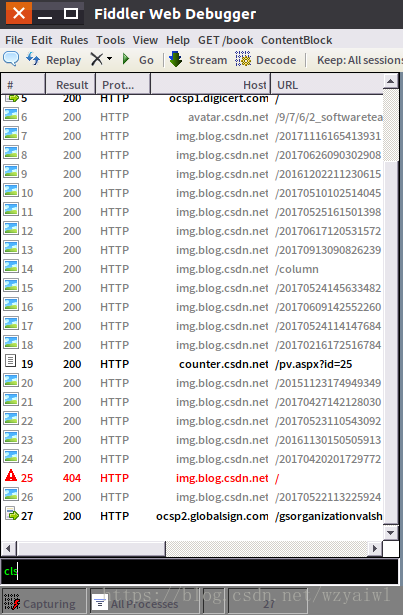Click the horizontal scrollbar thumb
Image resolution: width=403 pixels, height=615 pixels.
pyautogui.click(x=91, y=548)
